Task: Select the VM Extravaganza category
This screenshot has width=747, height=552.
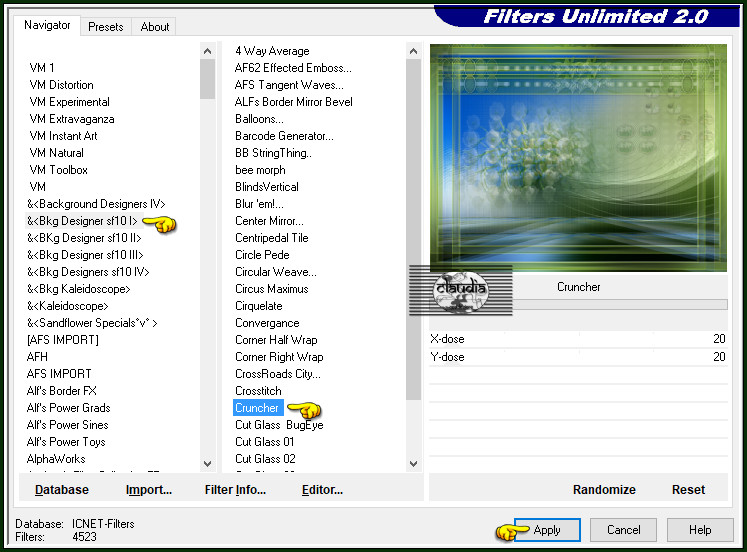Action: point(72,119)
